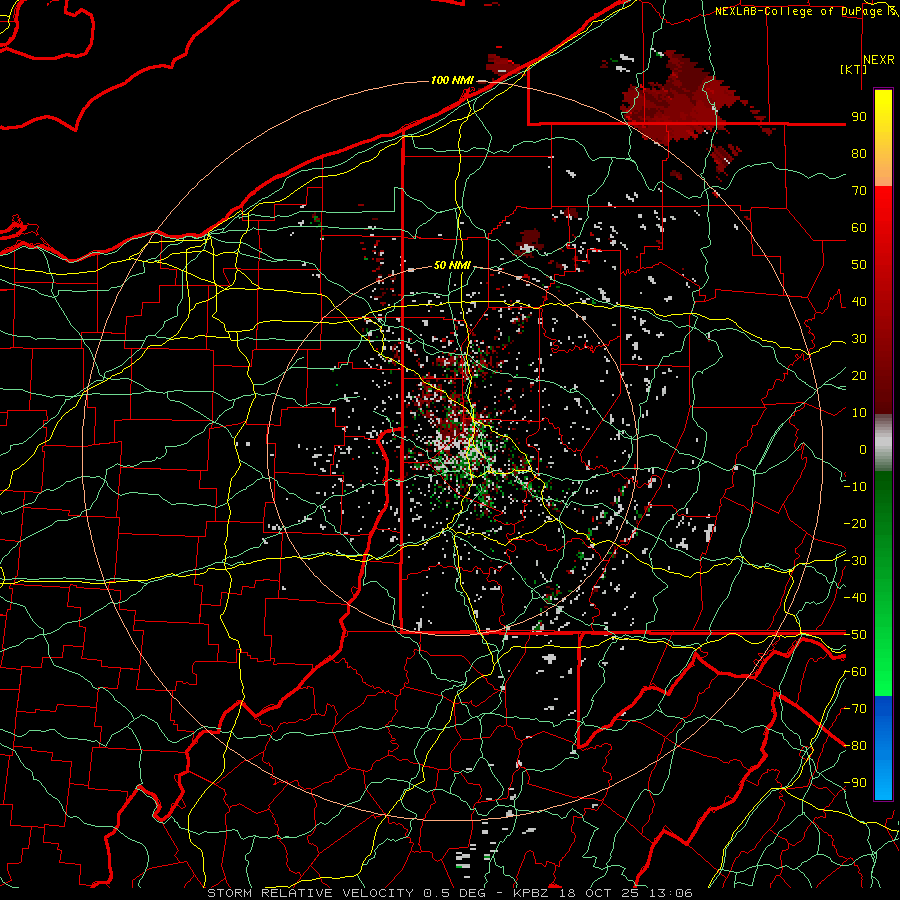Select the 70 value on the velocity scale
This screenshot has width=900, height=900.
click(859, 191)
